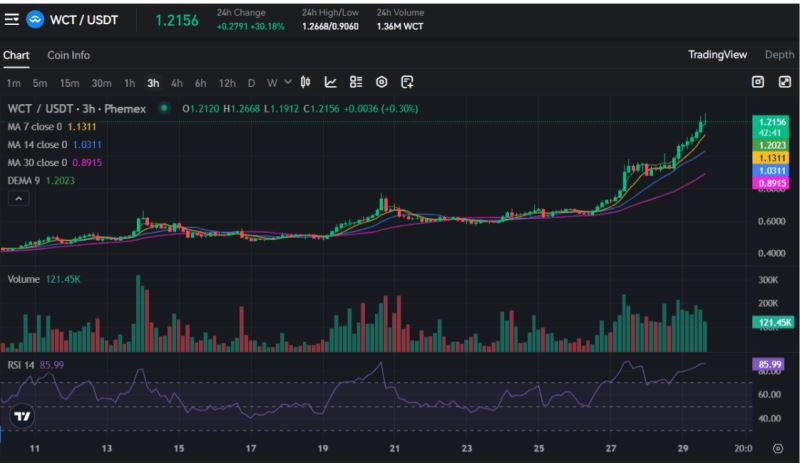800x463 pixels.
Task: Select the 15m timeframe button
Action: click(69, 82)
